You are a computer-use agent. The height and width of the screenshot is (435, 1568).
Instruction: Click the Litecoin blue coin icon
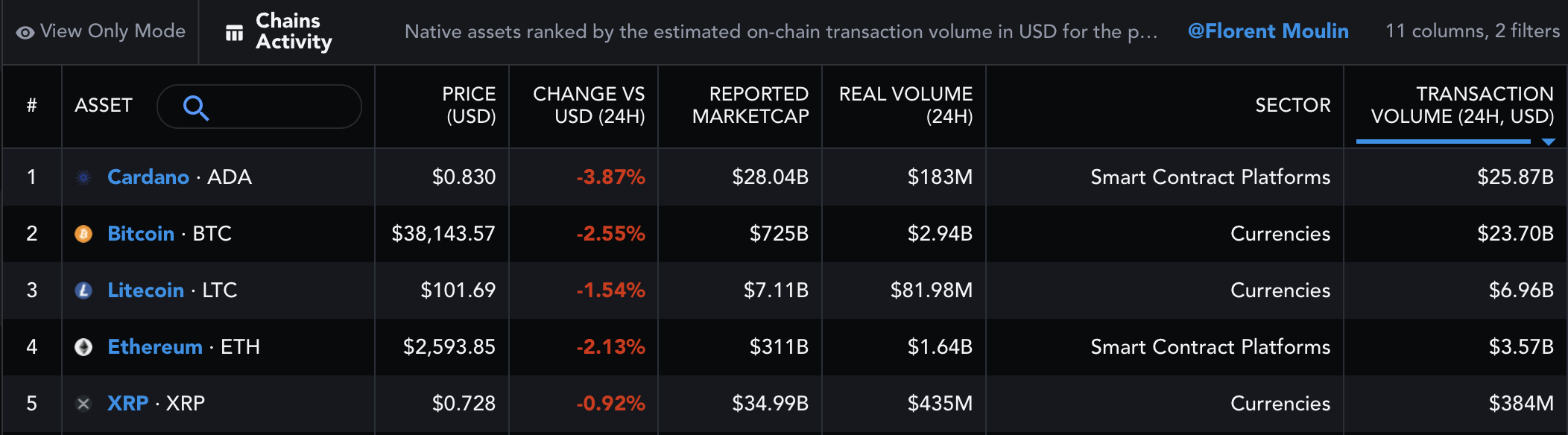(x=84, y=290)
